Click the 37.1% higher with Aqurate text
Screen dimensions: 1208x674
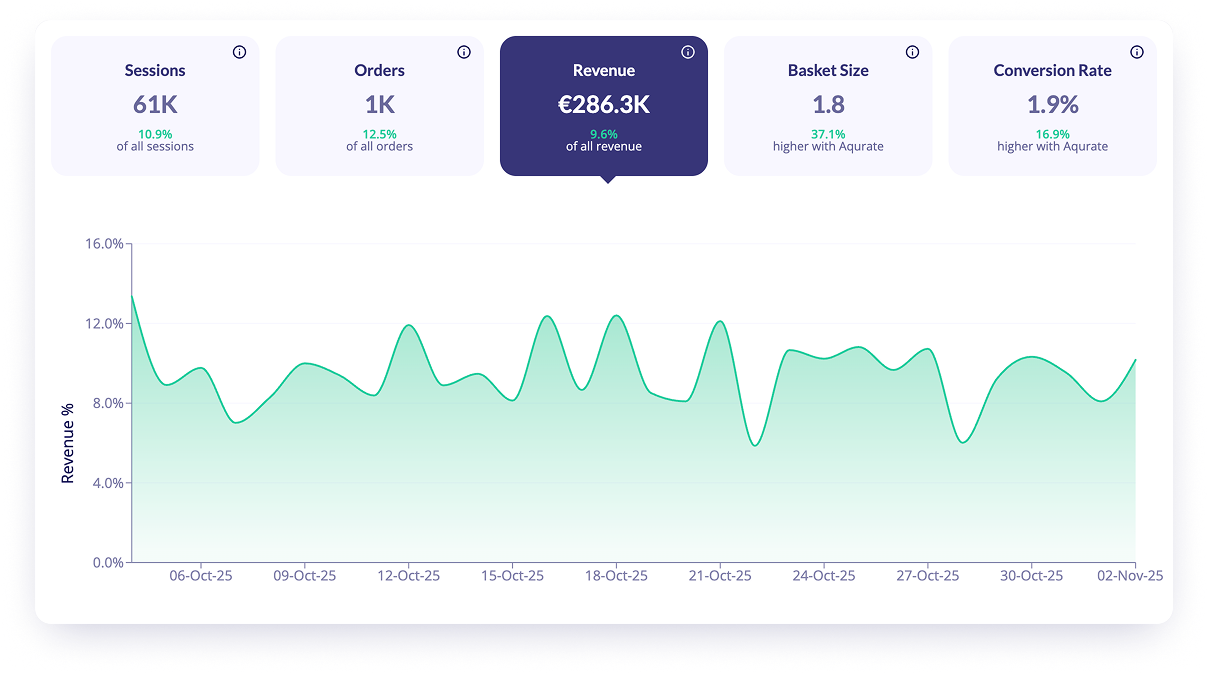coord(828,140)
